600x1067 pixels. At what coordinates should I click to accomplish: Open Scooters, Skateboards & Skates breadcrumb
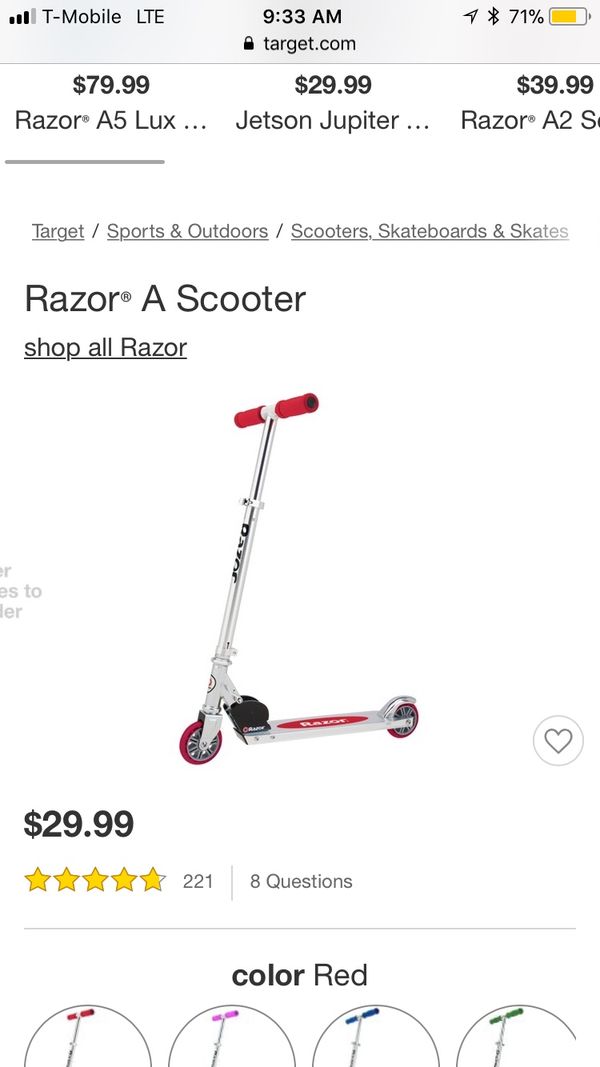click(430, 231)
